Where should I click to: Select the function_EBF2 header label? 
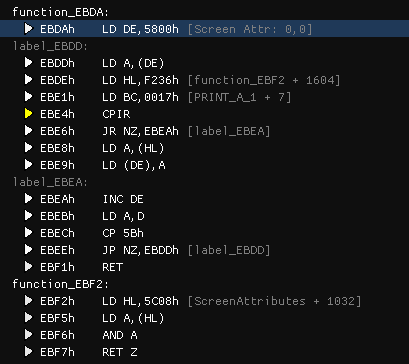tap(61, 284)
